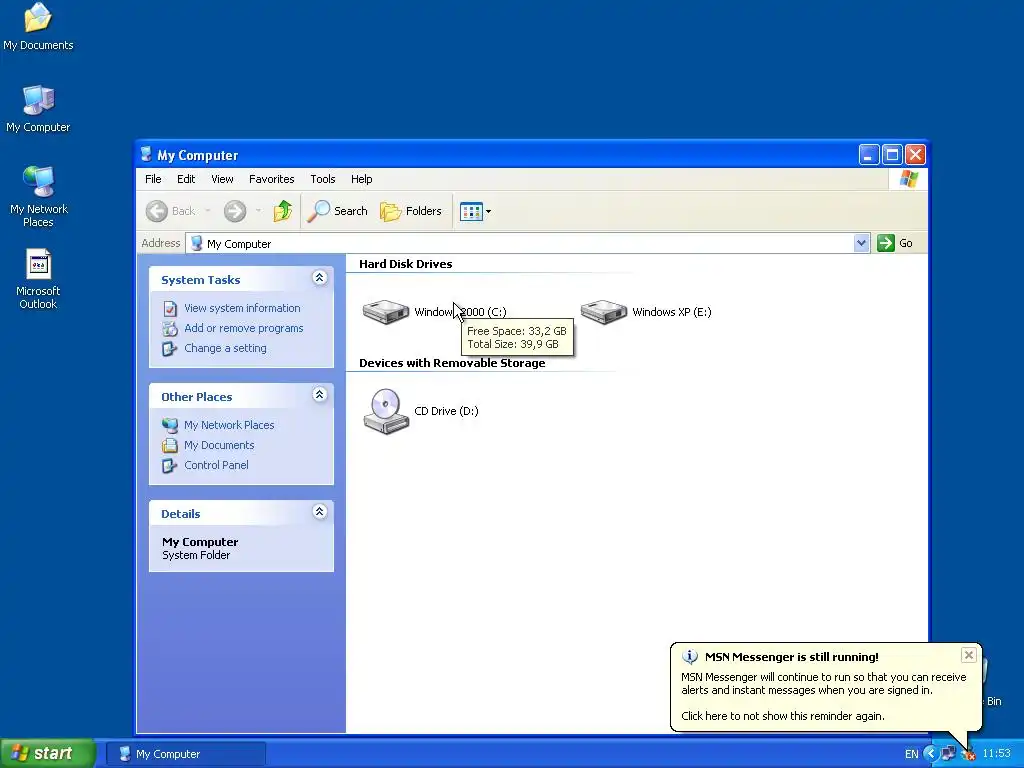This screenshot has width=1024, height=768.
Task: Open Back history dropdown arrow
Action: click(208, 211)
